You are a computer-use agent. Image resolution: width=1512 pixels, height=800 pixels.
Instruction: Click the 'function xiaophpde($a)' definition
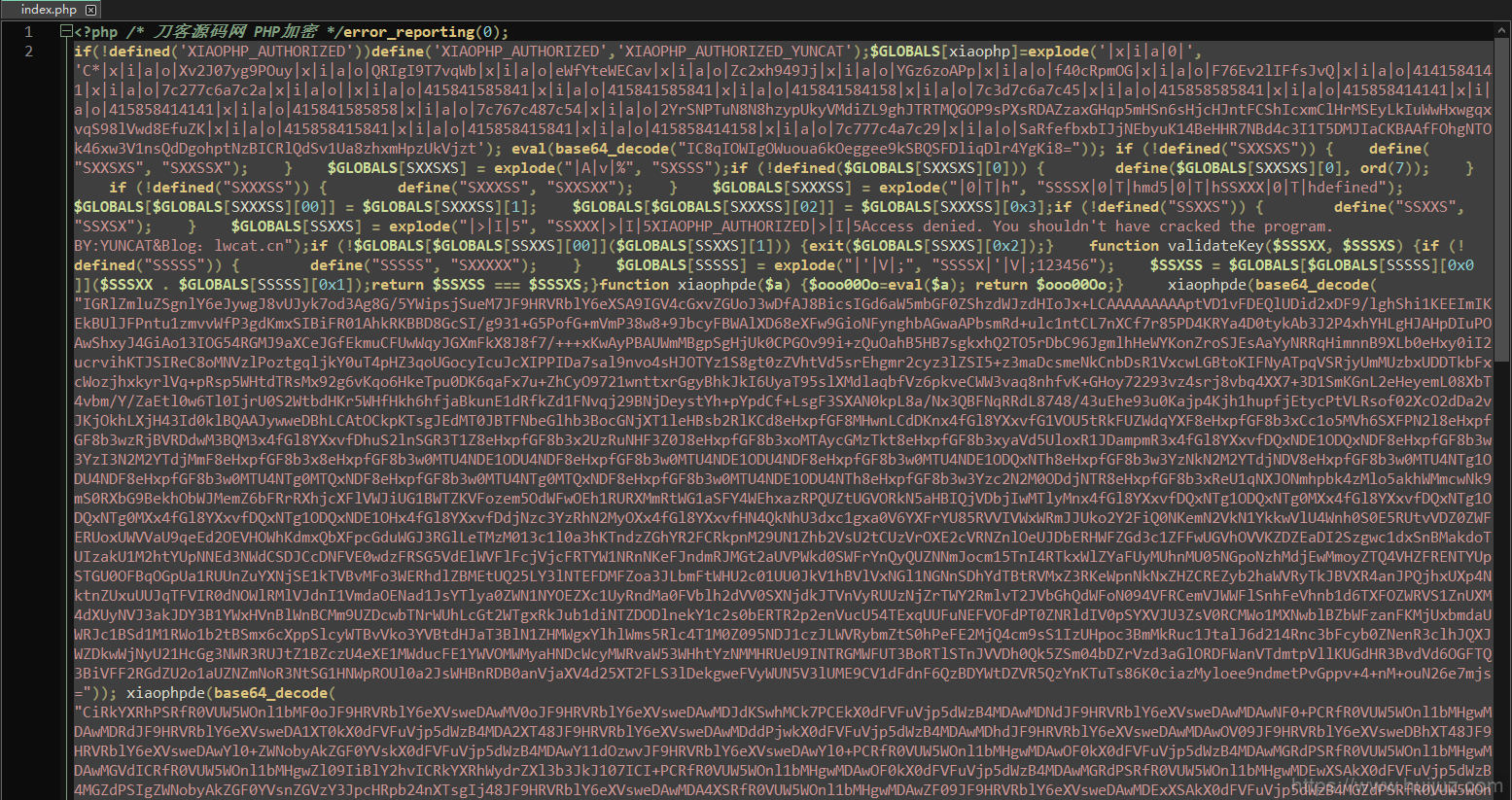(x=693, y=285)
